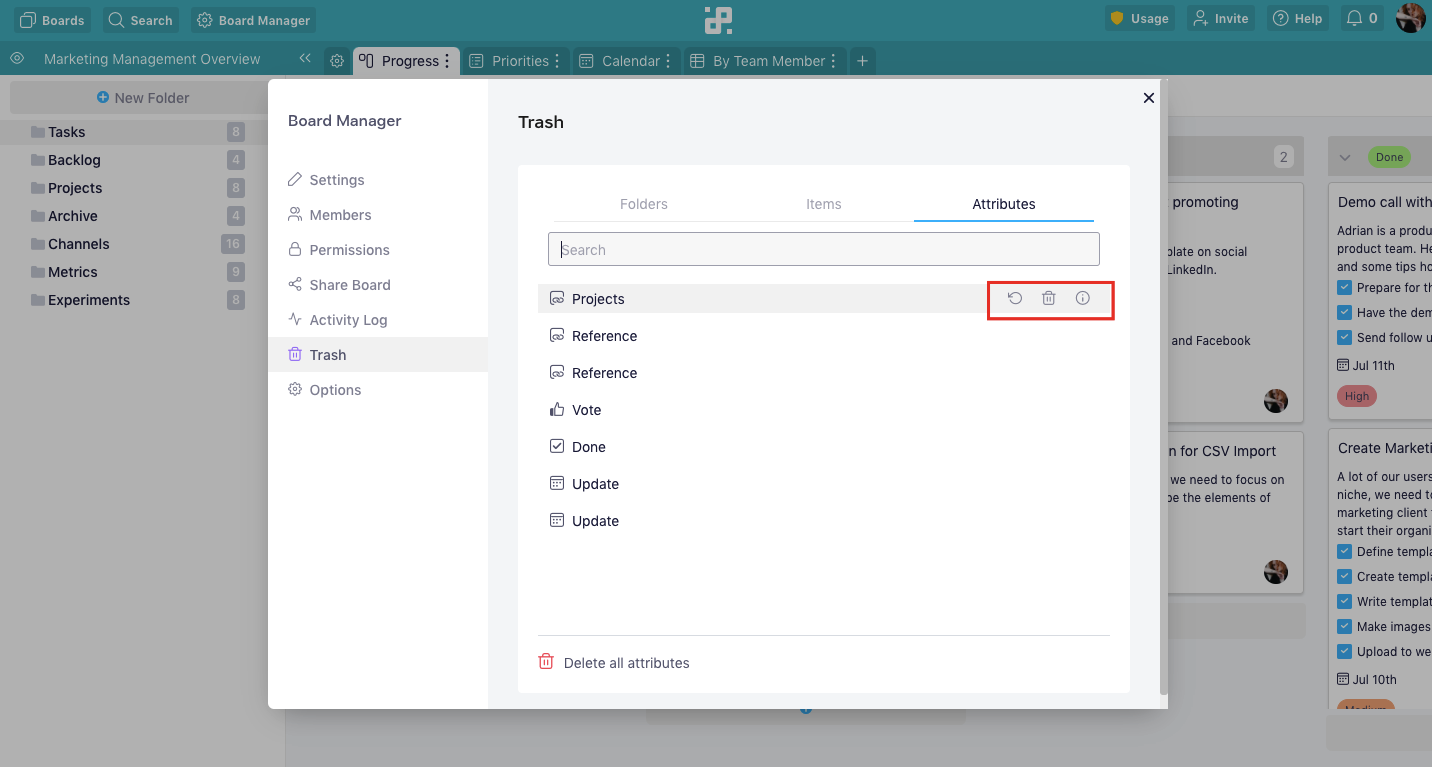Add a new view tab
Image resolution: width=1432 pixels, height=767 pixels.
point(862,61)
